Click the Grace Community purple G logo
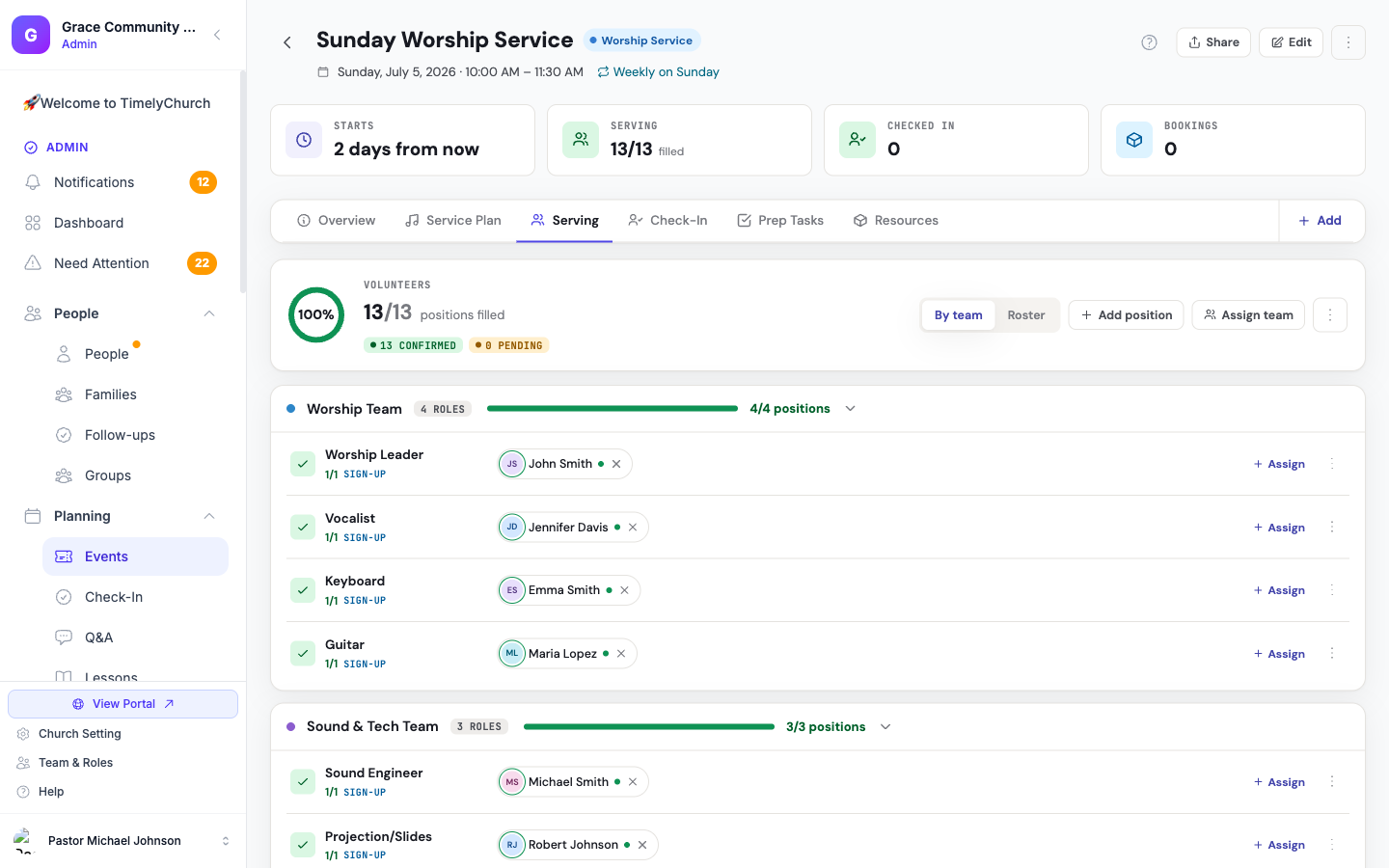The image size is (1389, 868). pos(31,35)
